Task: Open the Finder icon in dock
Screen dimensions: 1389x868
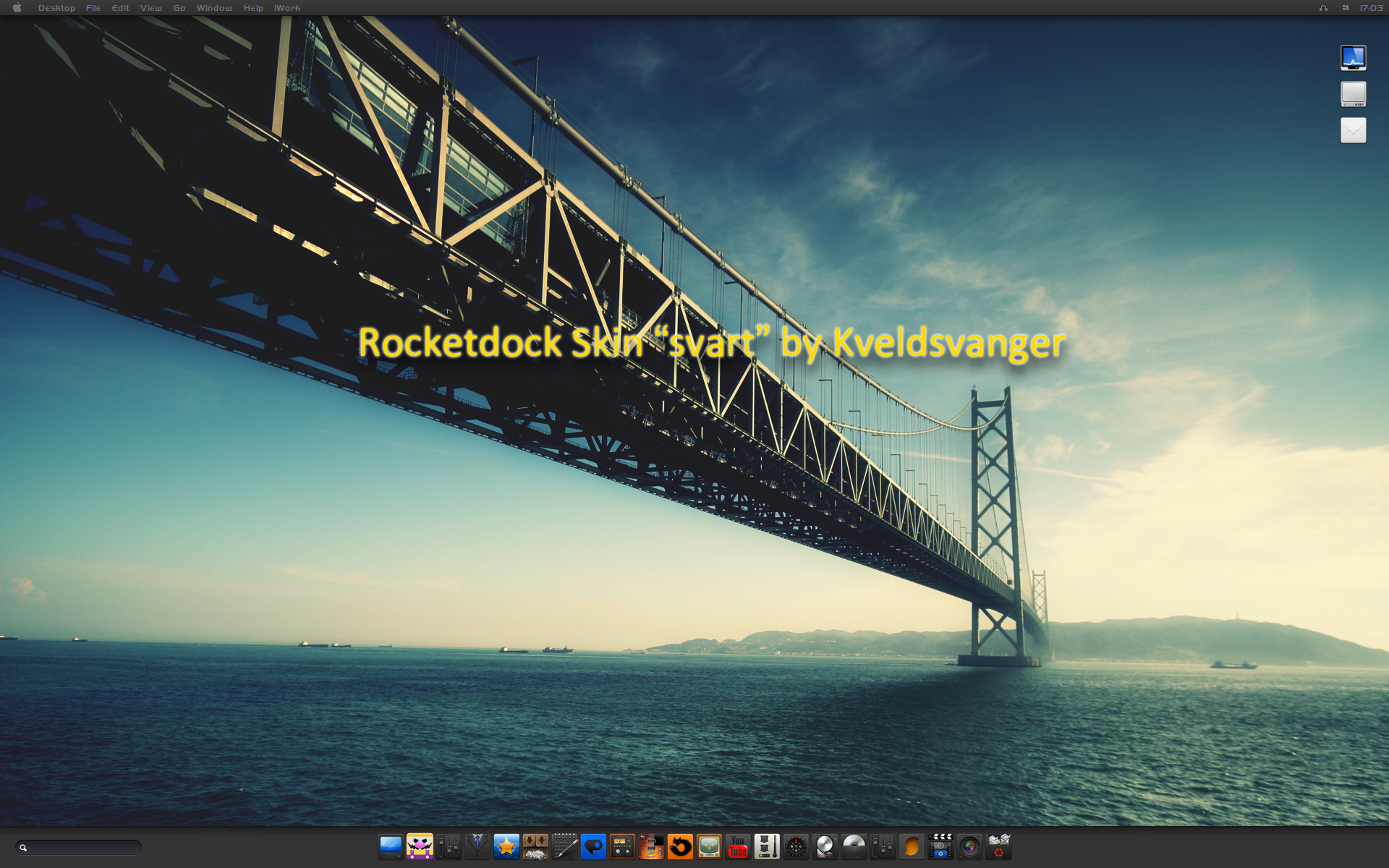Action: click(x=391, y=845)
